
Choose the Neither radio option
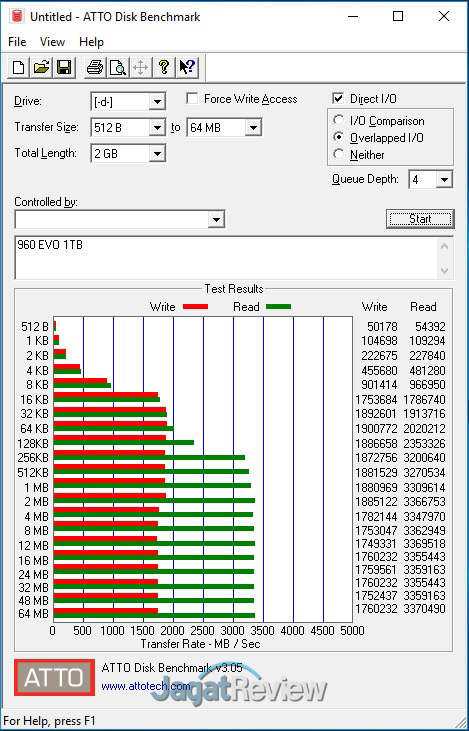pyautogui.click(x=338, y=154)
